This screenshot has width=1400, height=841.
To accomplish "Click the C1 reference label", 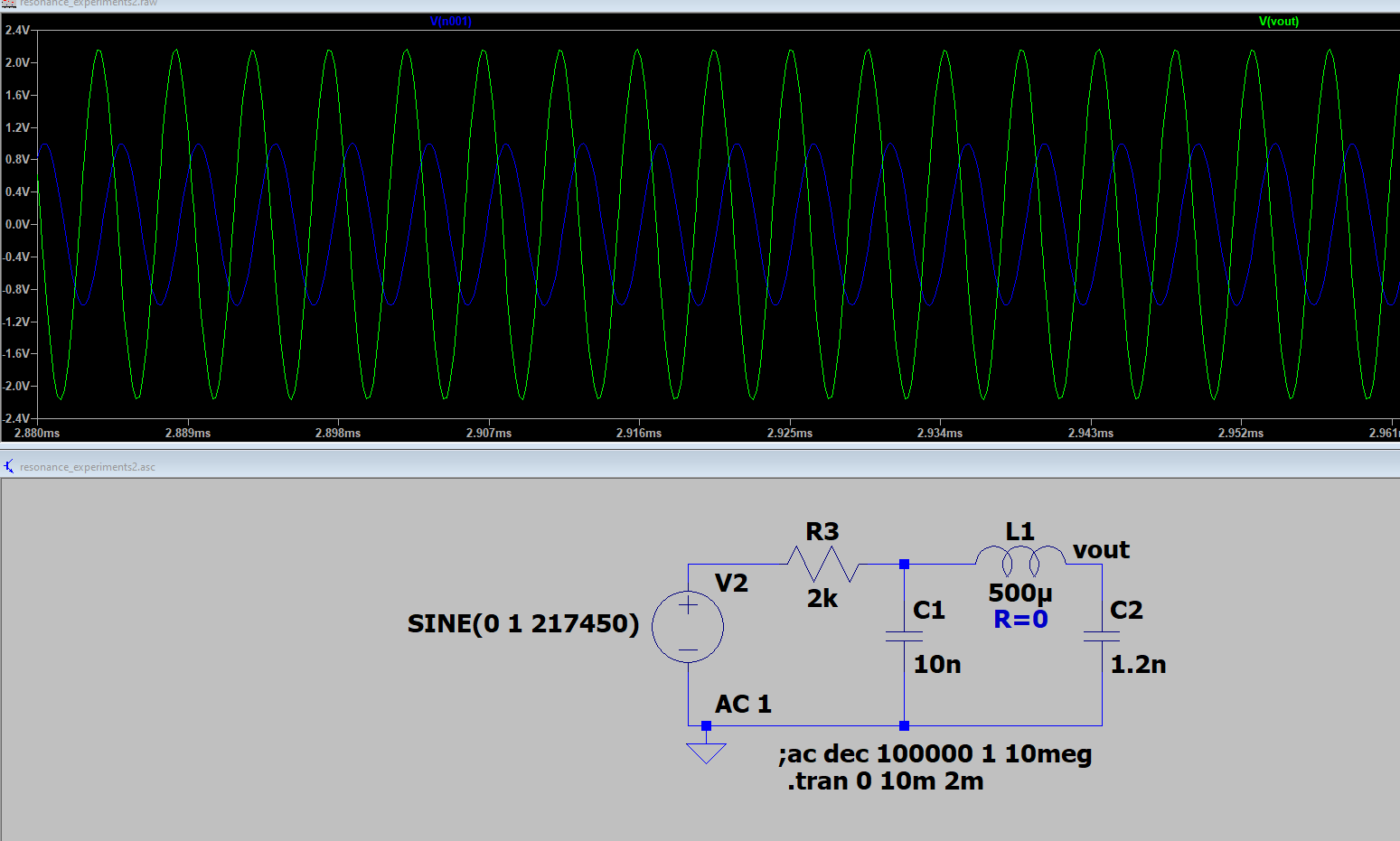I will point(929,610).
